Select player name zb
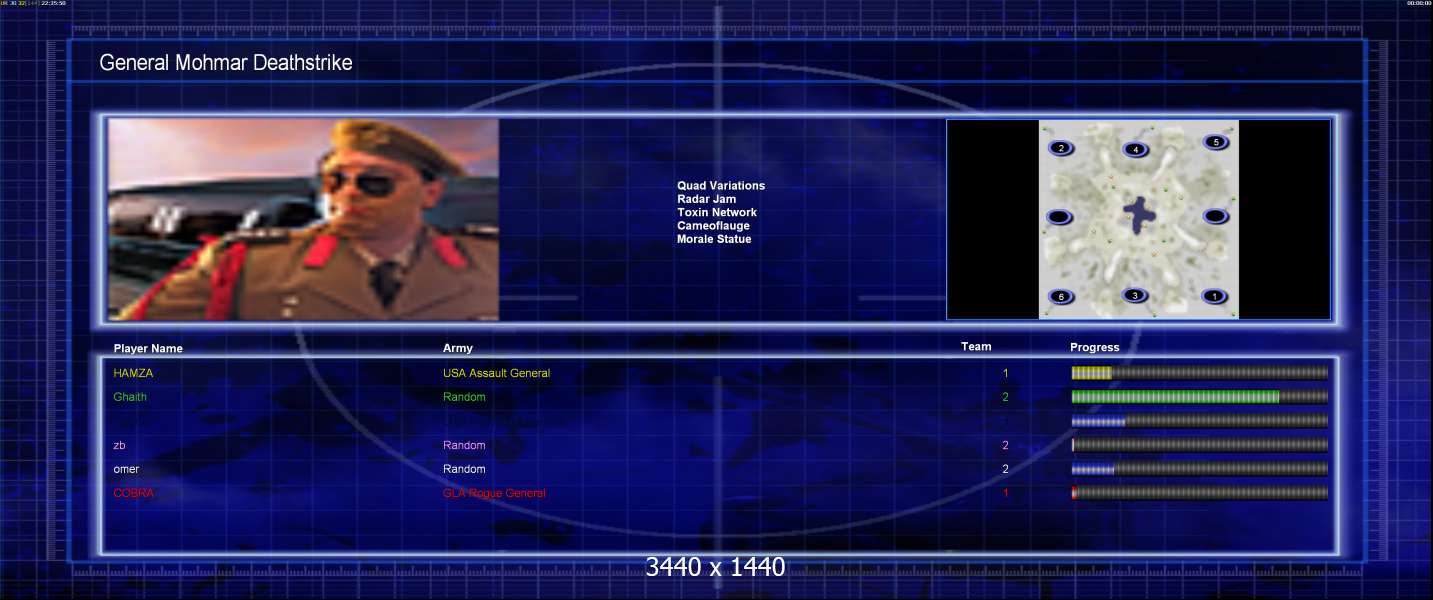Viewport: 1433px width, 600px height. [119, 445]
